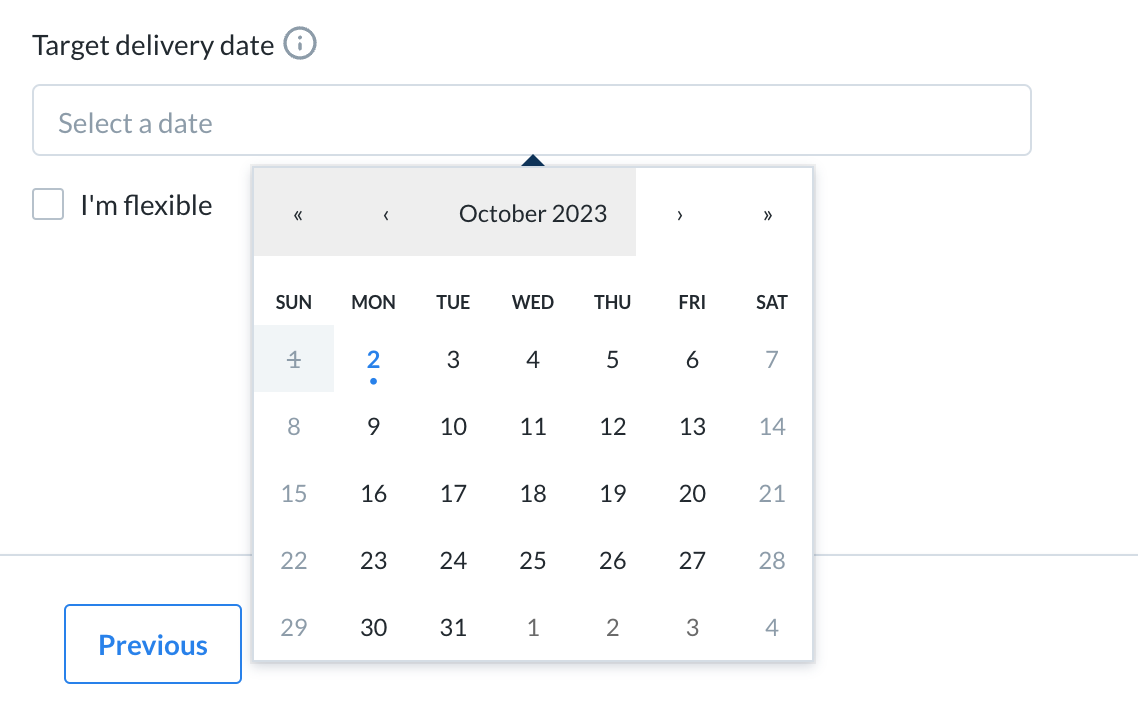Viewport: 1138px width, 718px height.
Task: Click the Previous button
Action: click(x=152, y=644)
